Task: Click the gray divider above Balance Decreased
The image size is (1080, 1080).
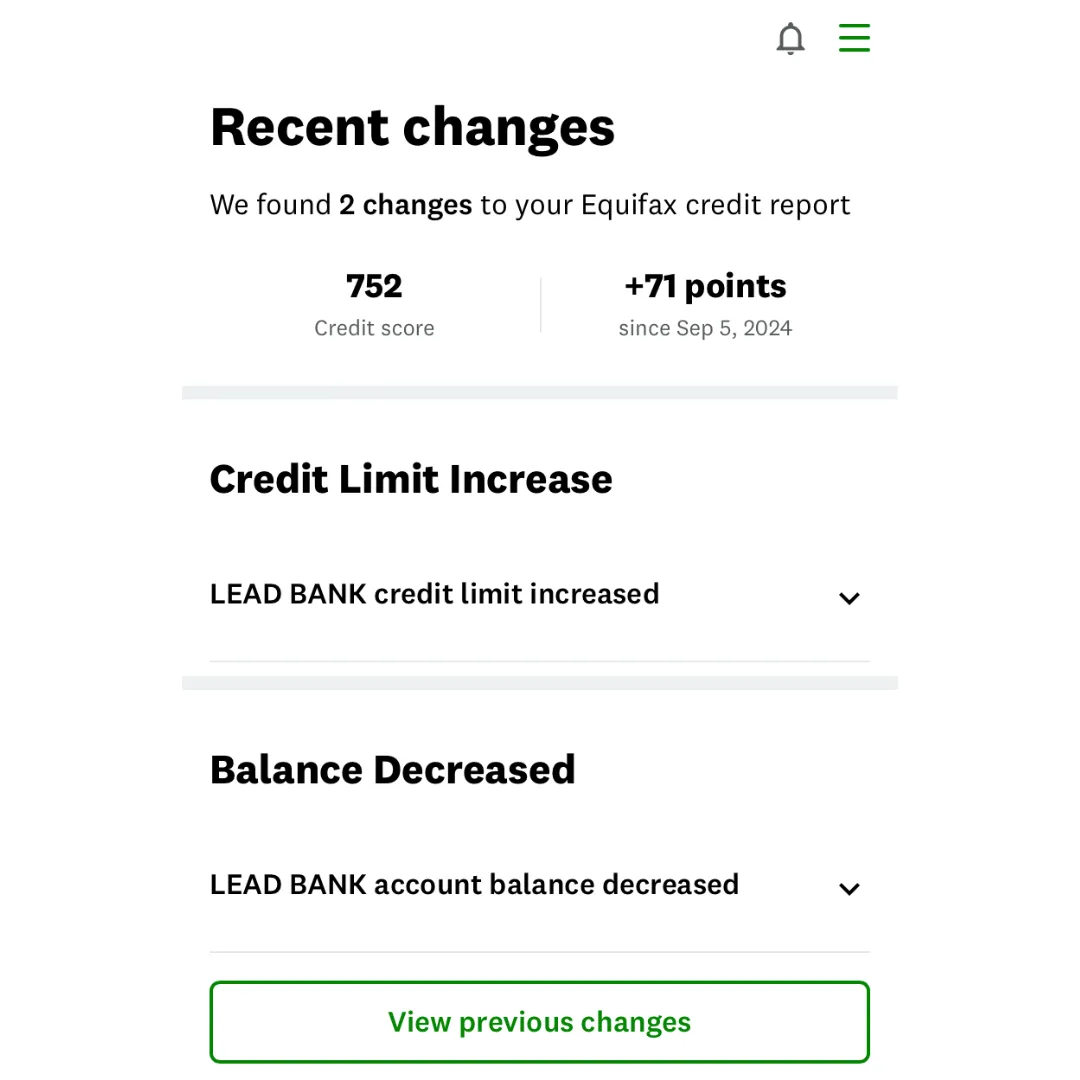Action: (539, 683)
